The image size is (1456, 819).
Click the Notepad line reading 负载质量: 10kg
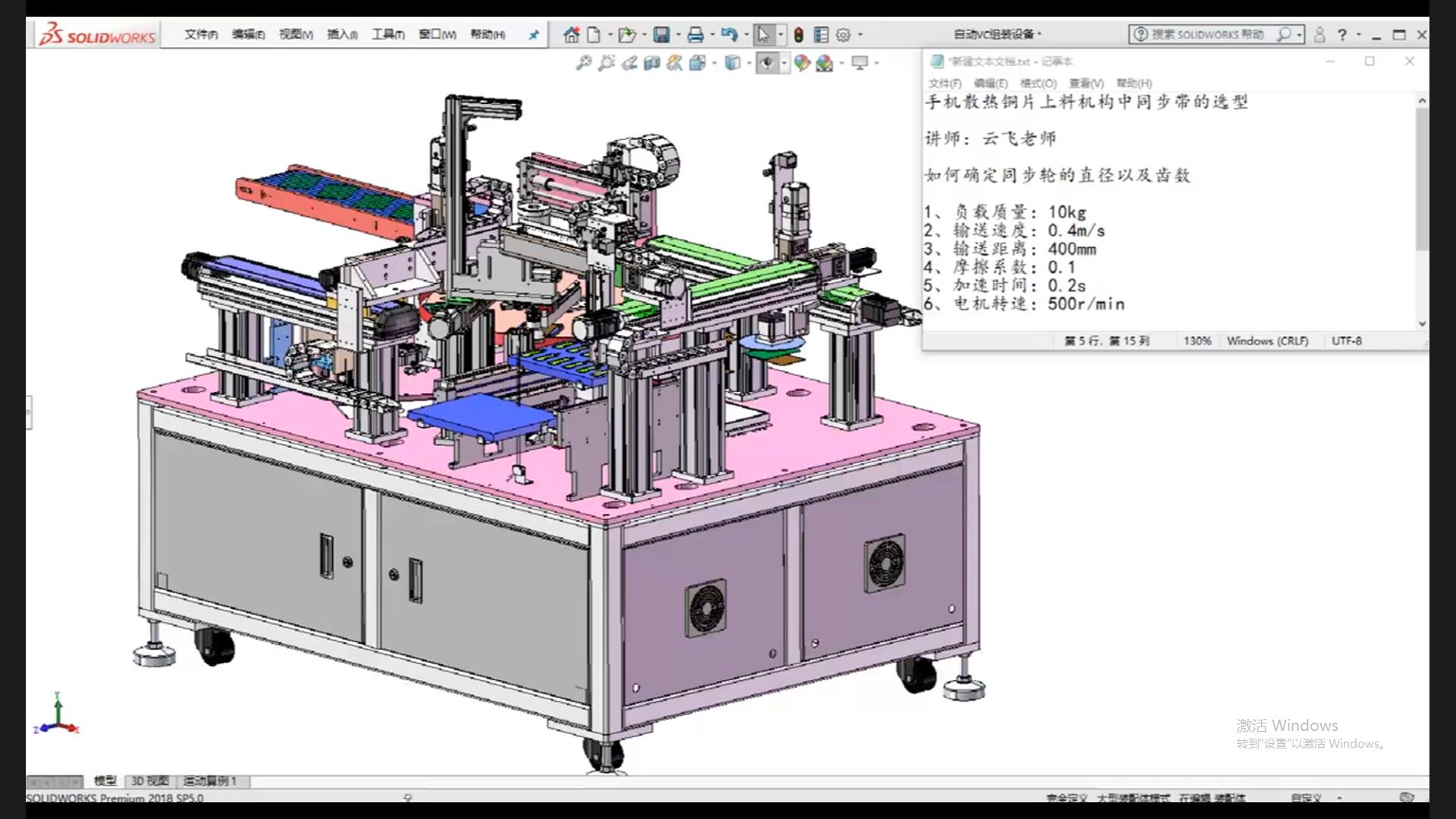(1005, 212)
